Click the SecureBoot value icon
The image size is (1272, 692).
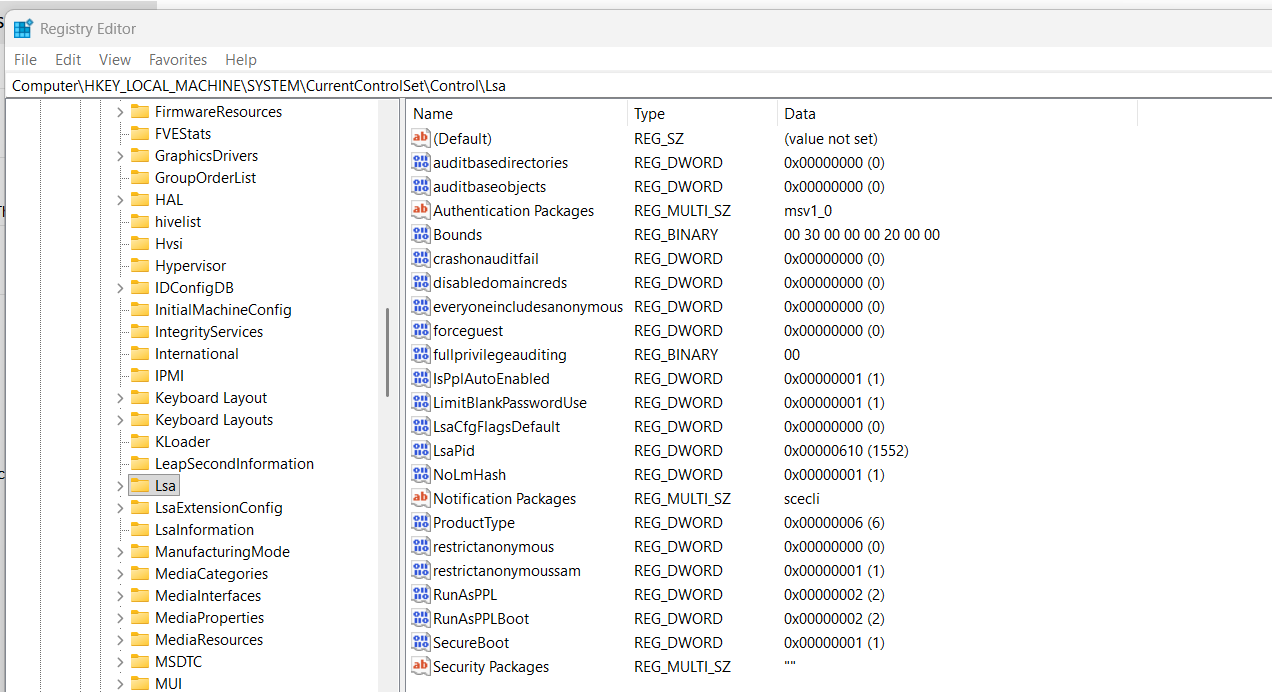tap(421, 643)
